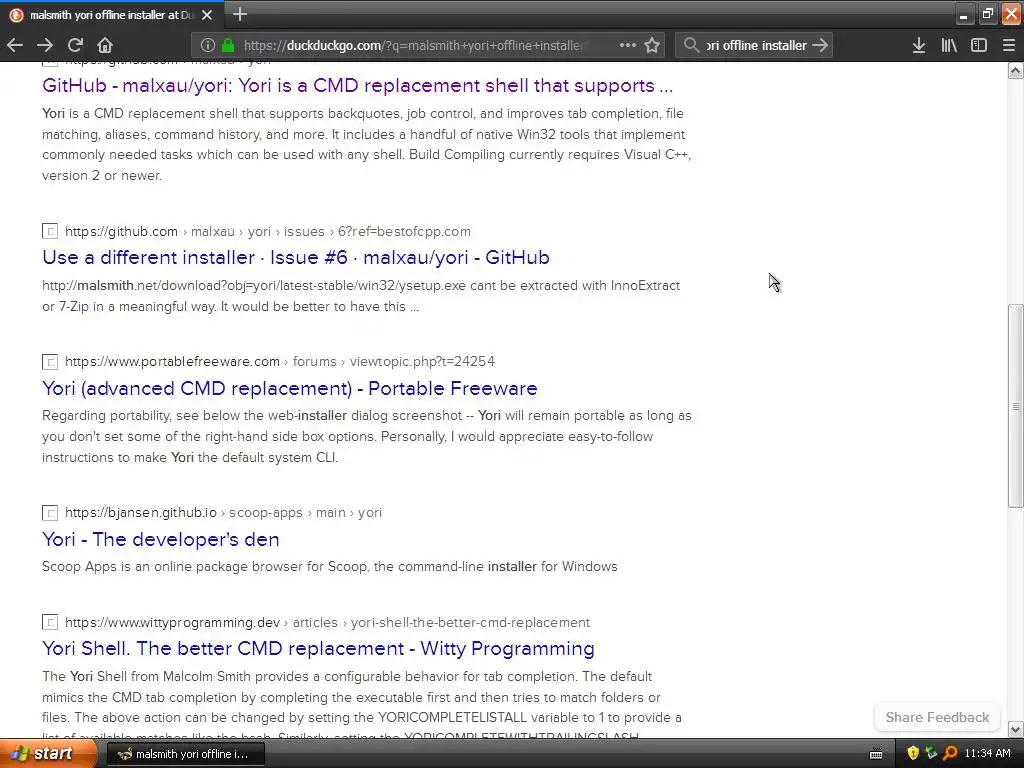Click the bjansen.github.io scoop-apps URL
The width and height of the screenshot is (1024, 768).
pyautogui.click(x=223, y=513)
